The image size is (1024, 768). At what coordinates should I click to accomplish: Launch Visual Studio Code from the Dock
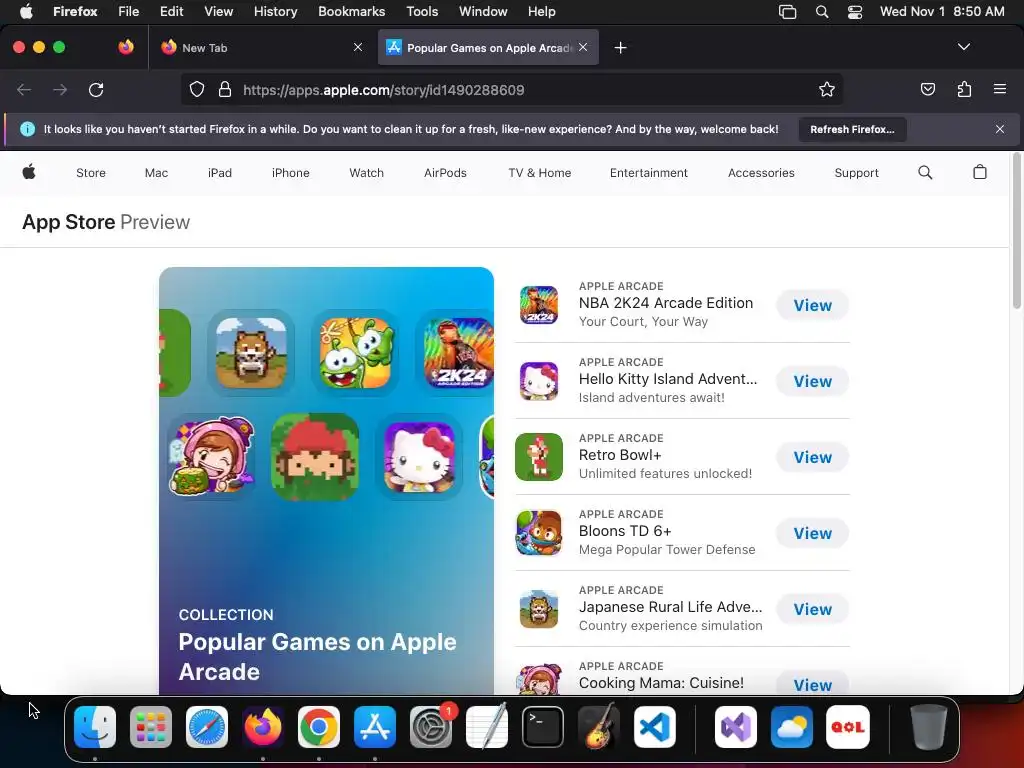point(655,727)
